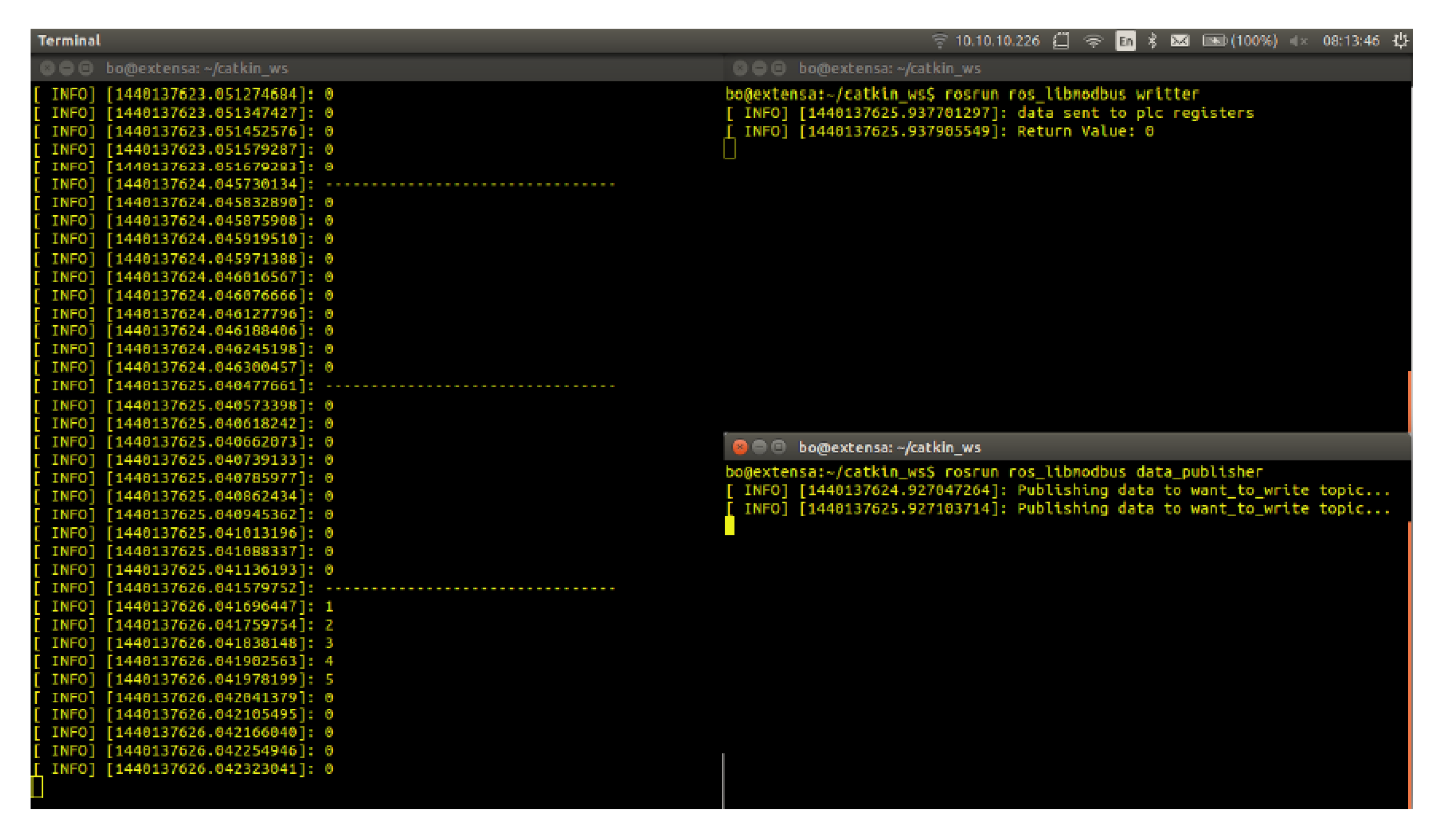Close the data_publisher terminal window
The image size is (1456, 819).
click(x=740, y=447)
